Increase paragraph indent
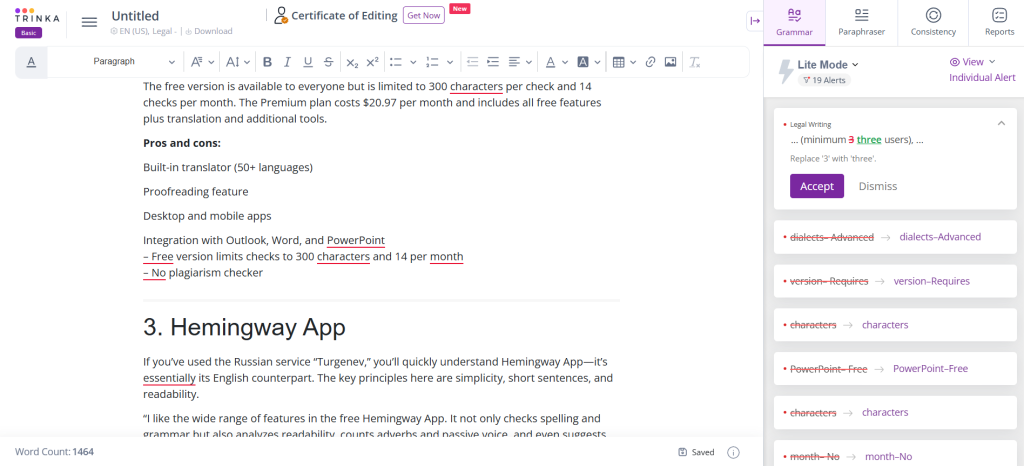 point(493,62)
